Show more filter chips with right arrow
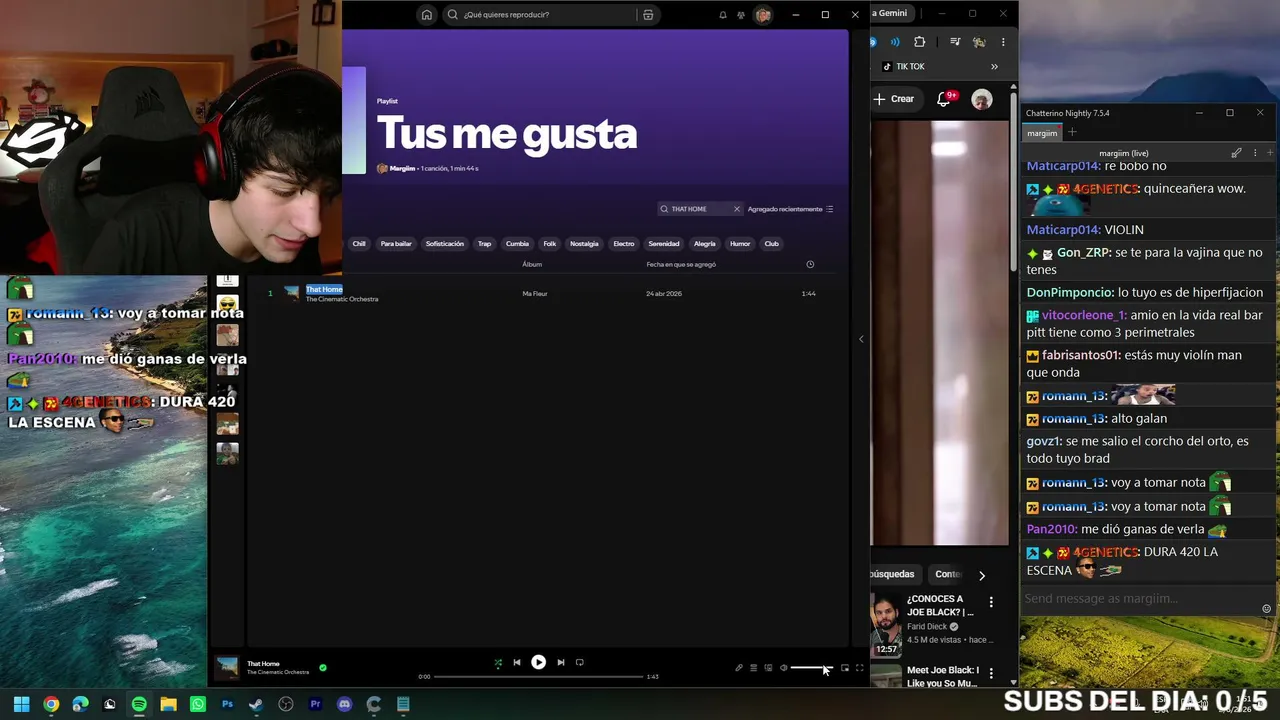 point(982,575)
